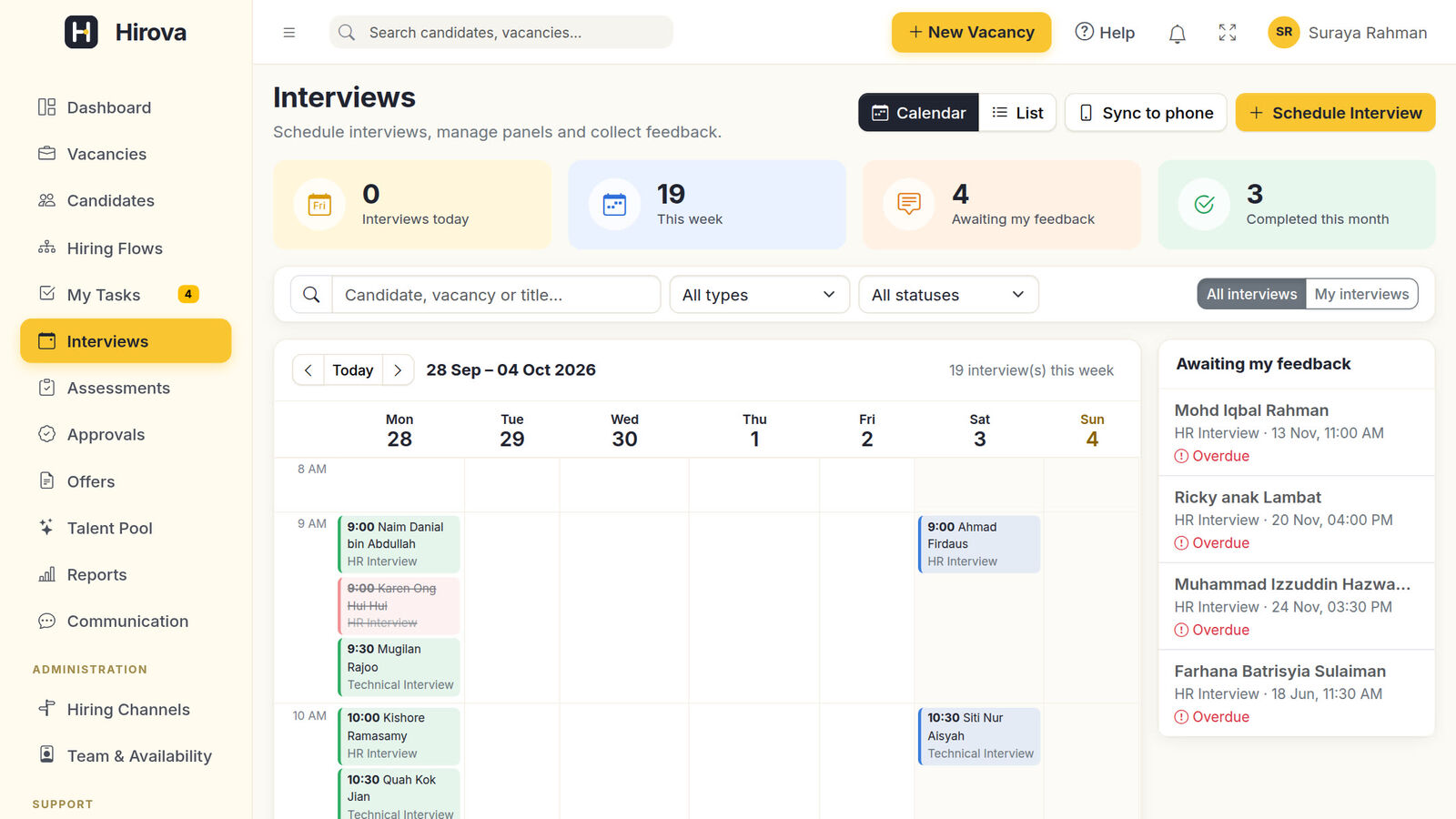Switch to List view
The image size is (1456, 819).
coord(1017,113)
